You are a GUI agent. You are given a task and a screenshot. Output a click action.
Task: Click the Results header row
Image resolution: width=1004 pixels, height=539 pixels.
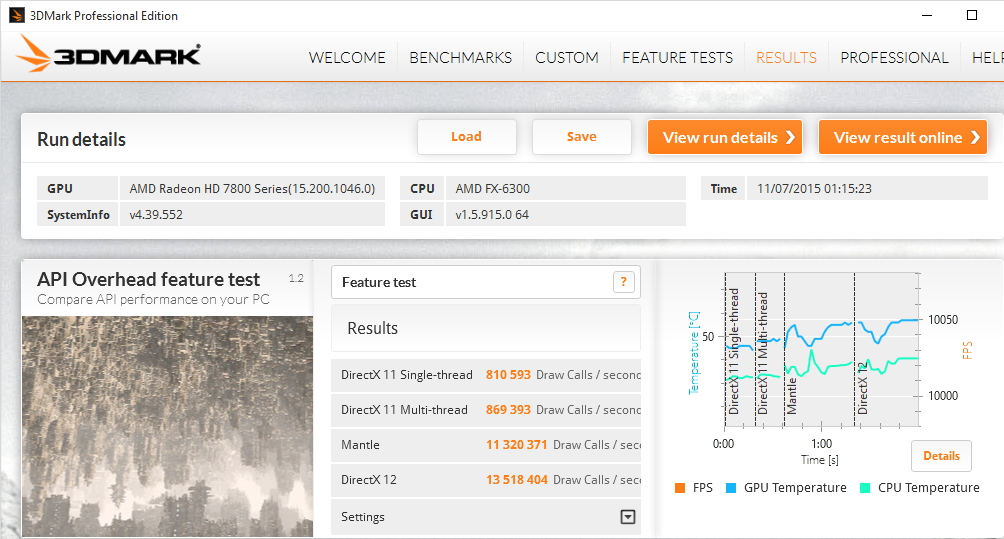[485, 328]
